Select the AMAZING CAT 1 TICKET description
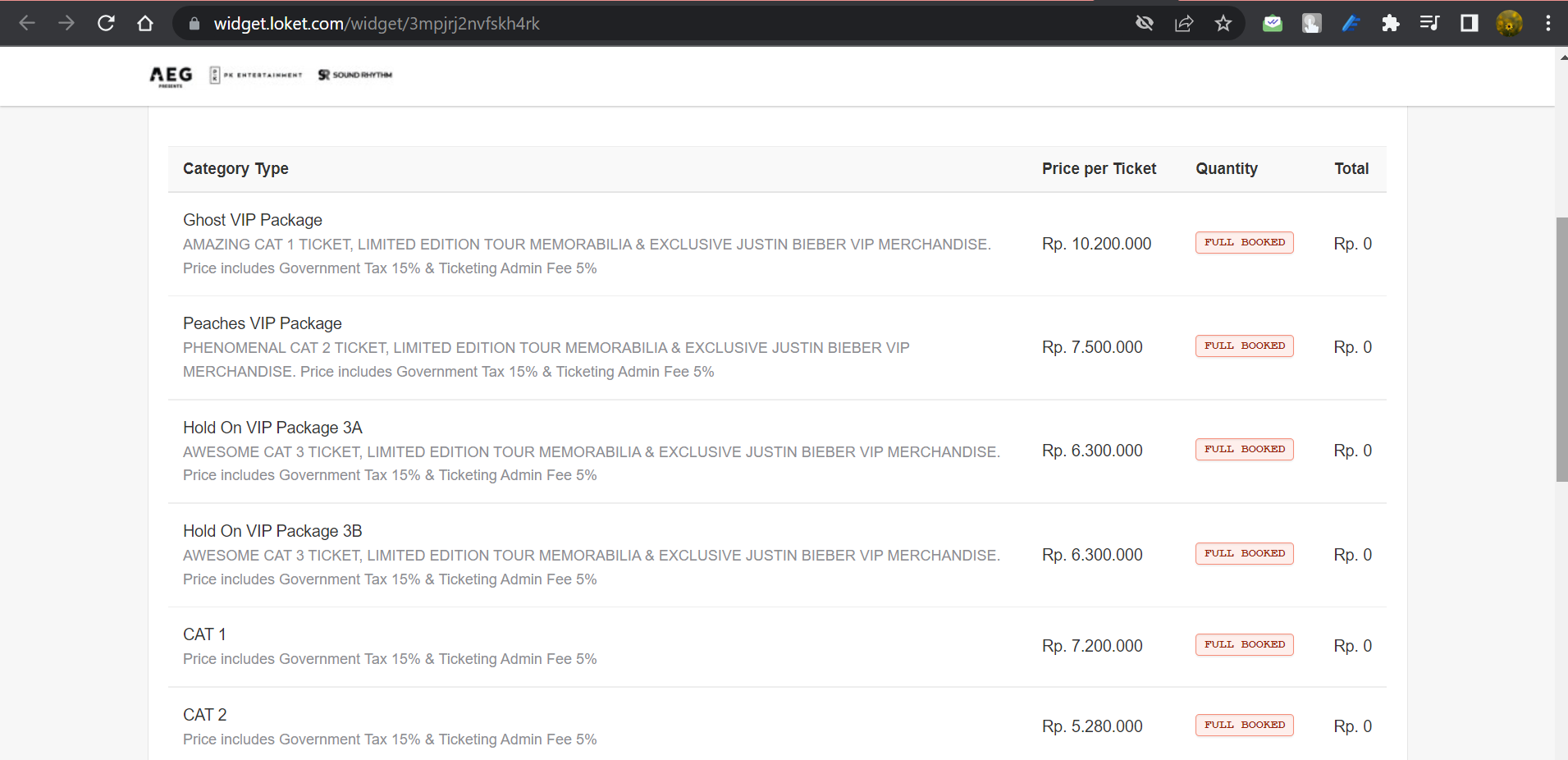The height and width of the screenshot is (760, 1568). click(x=587, y=256)
